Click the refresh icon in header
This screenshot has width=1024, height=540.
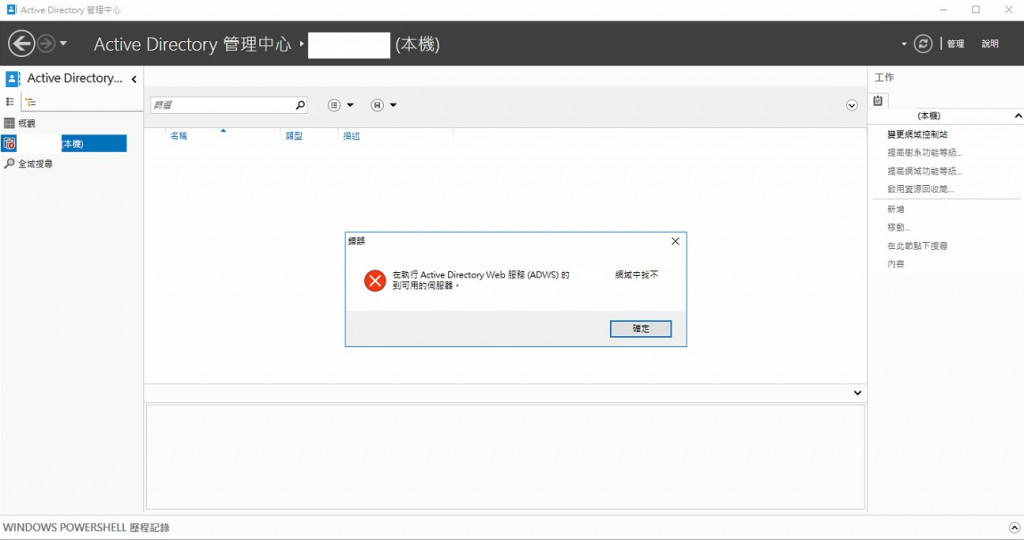[923, 44]
